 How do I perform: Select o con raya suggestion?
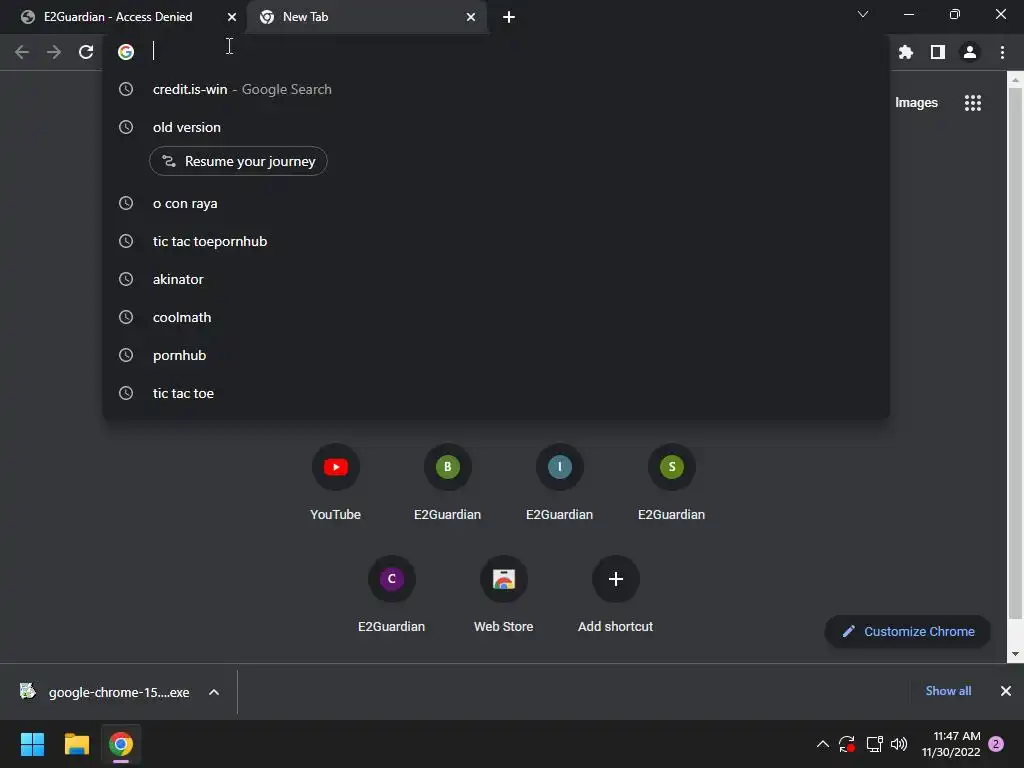(x=496, y=204)
